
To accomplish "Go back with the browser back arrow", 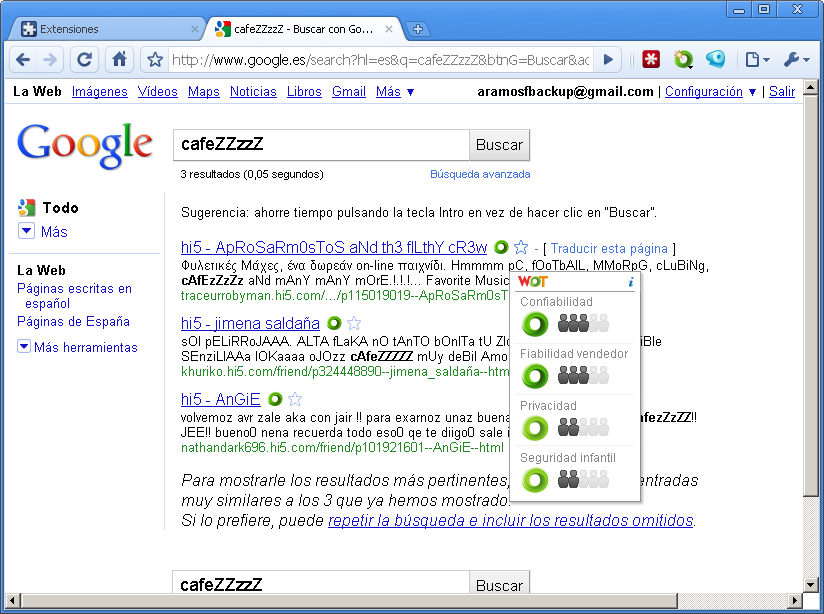I will tap(23, 60).
